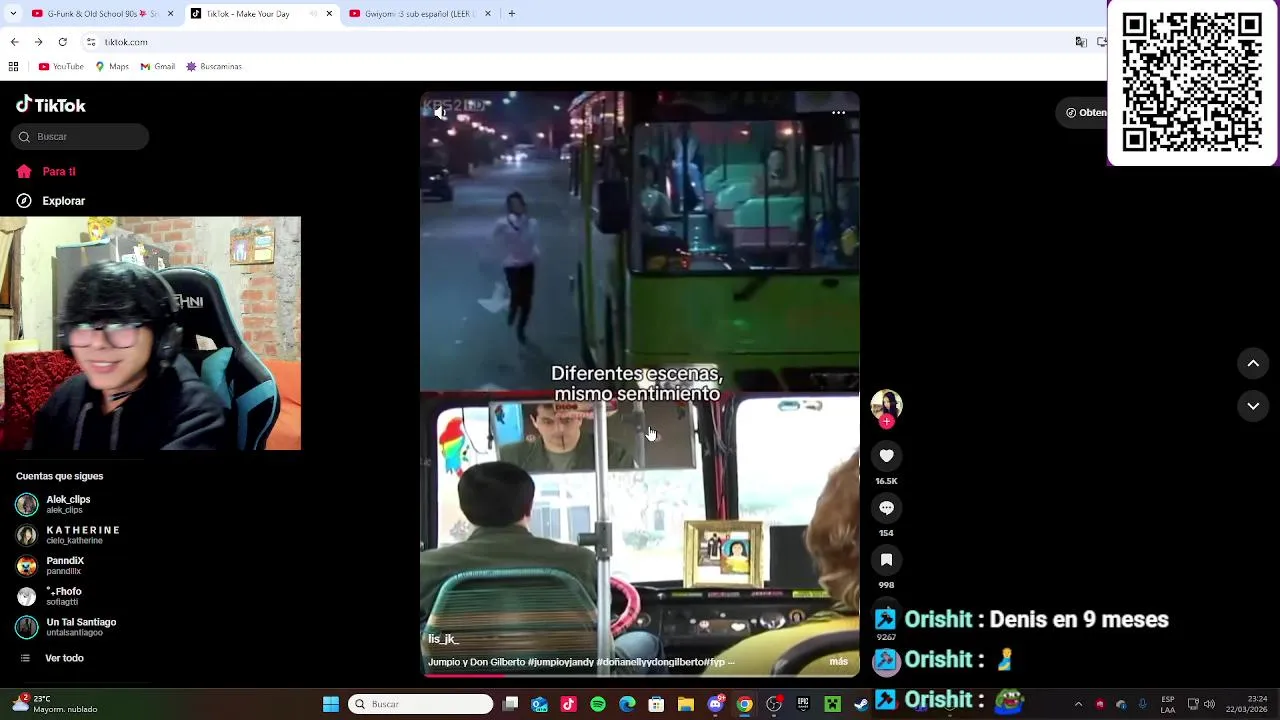The image size is (1280, 720).
Task: Open the YouTube bookmark
Action: pos(61,67)
